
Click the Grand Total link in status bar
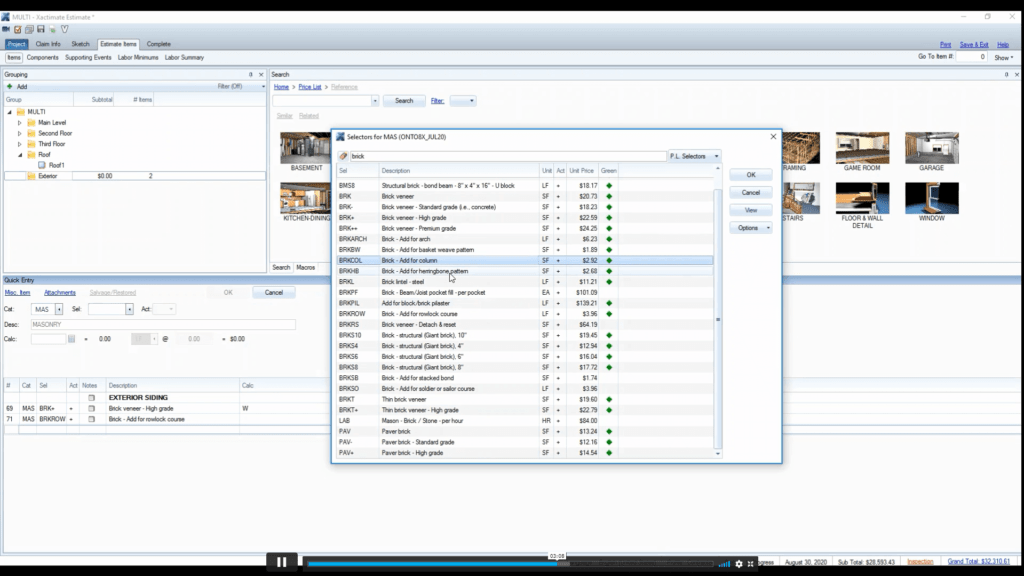[978, 562]
